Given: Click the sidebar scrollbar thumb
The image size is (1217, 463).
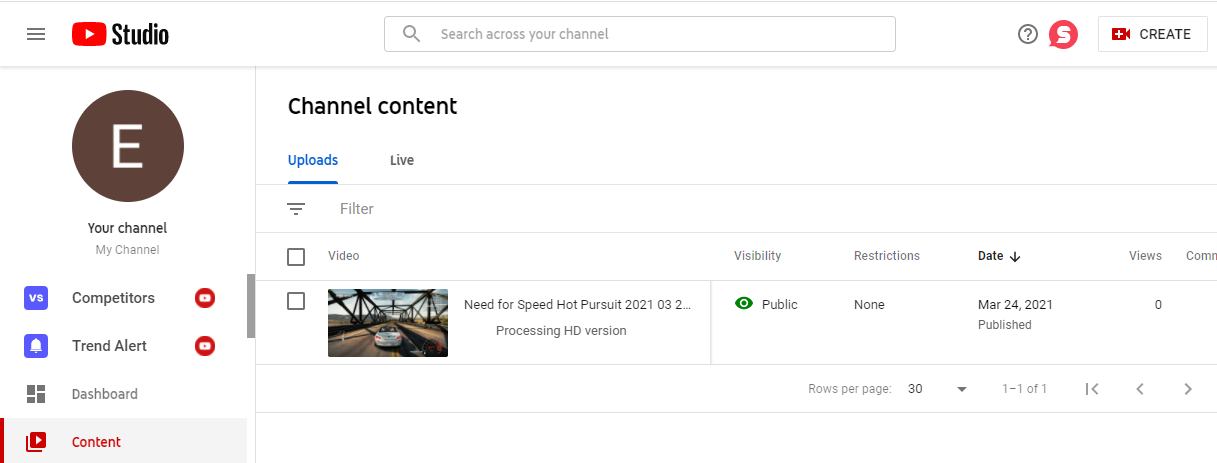Looking at the screenshot, I should (251, 306).
